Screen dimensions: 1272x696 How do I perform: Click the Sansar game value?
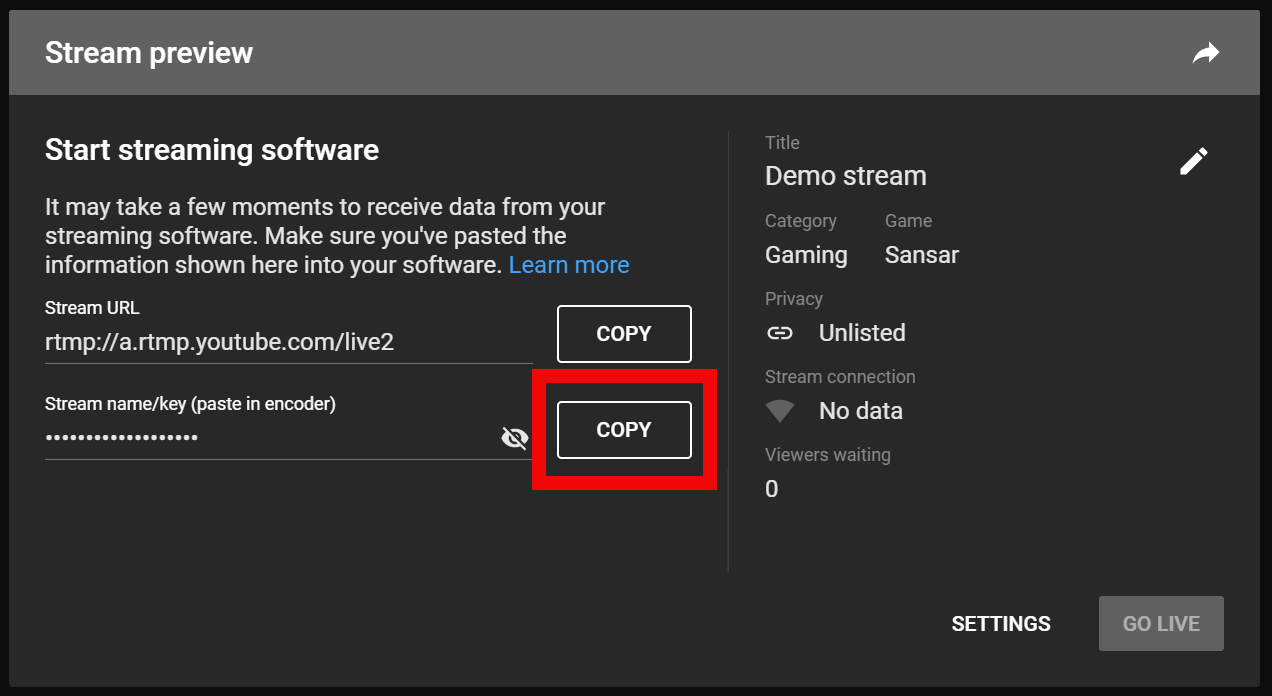[921, 255]
